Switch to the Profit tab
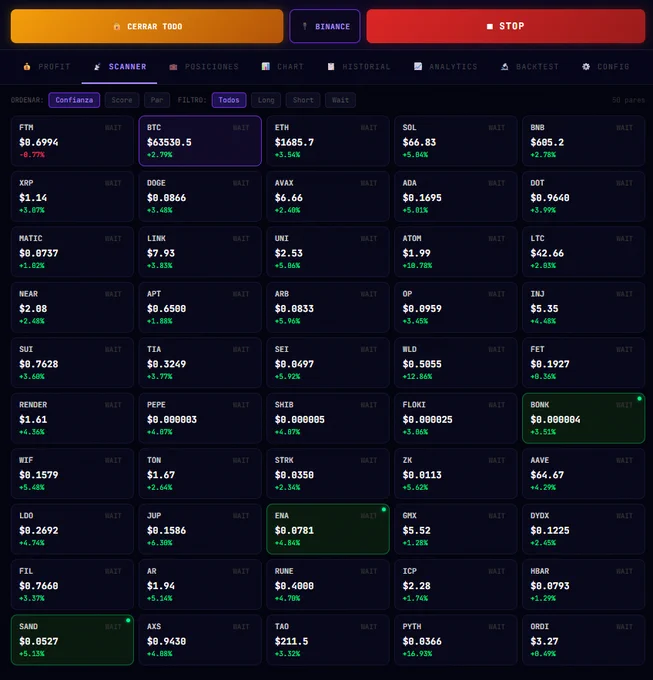The image size is (653, 680). (46, 67)
